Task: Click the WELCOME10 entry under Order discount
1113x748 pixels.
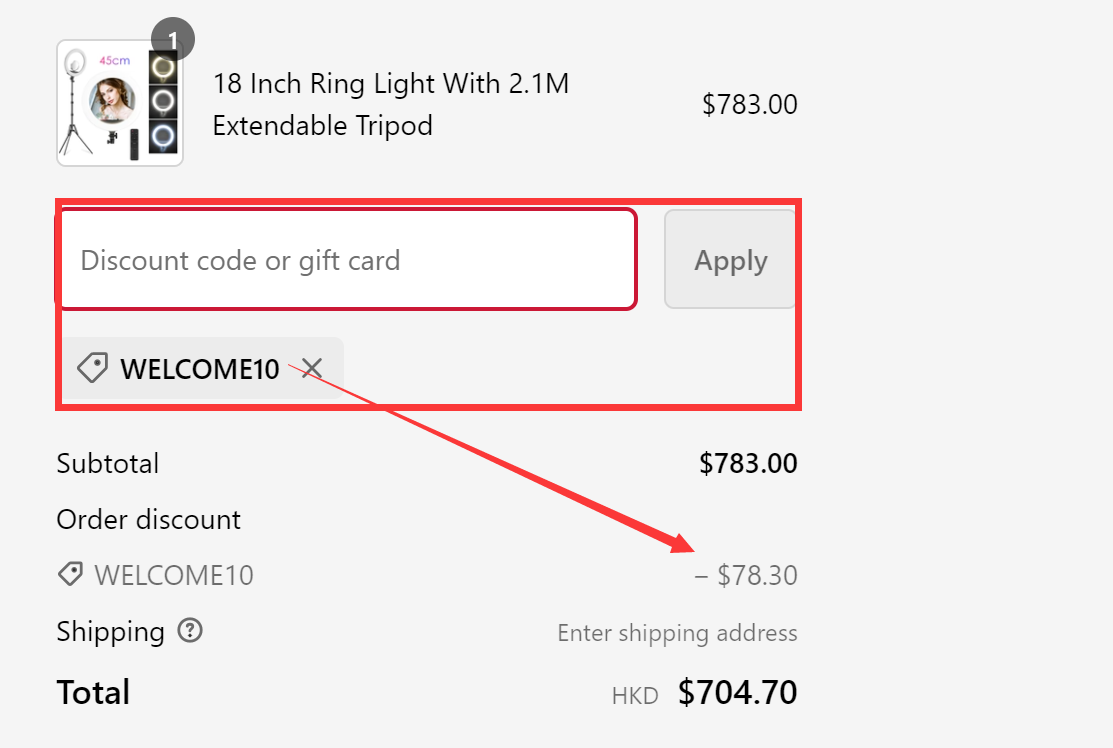Action: coord(173,575)
